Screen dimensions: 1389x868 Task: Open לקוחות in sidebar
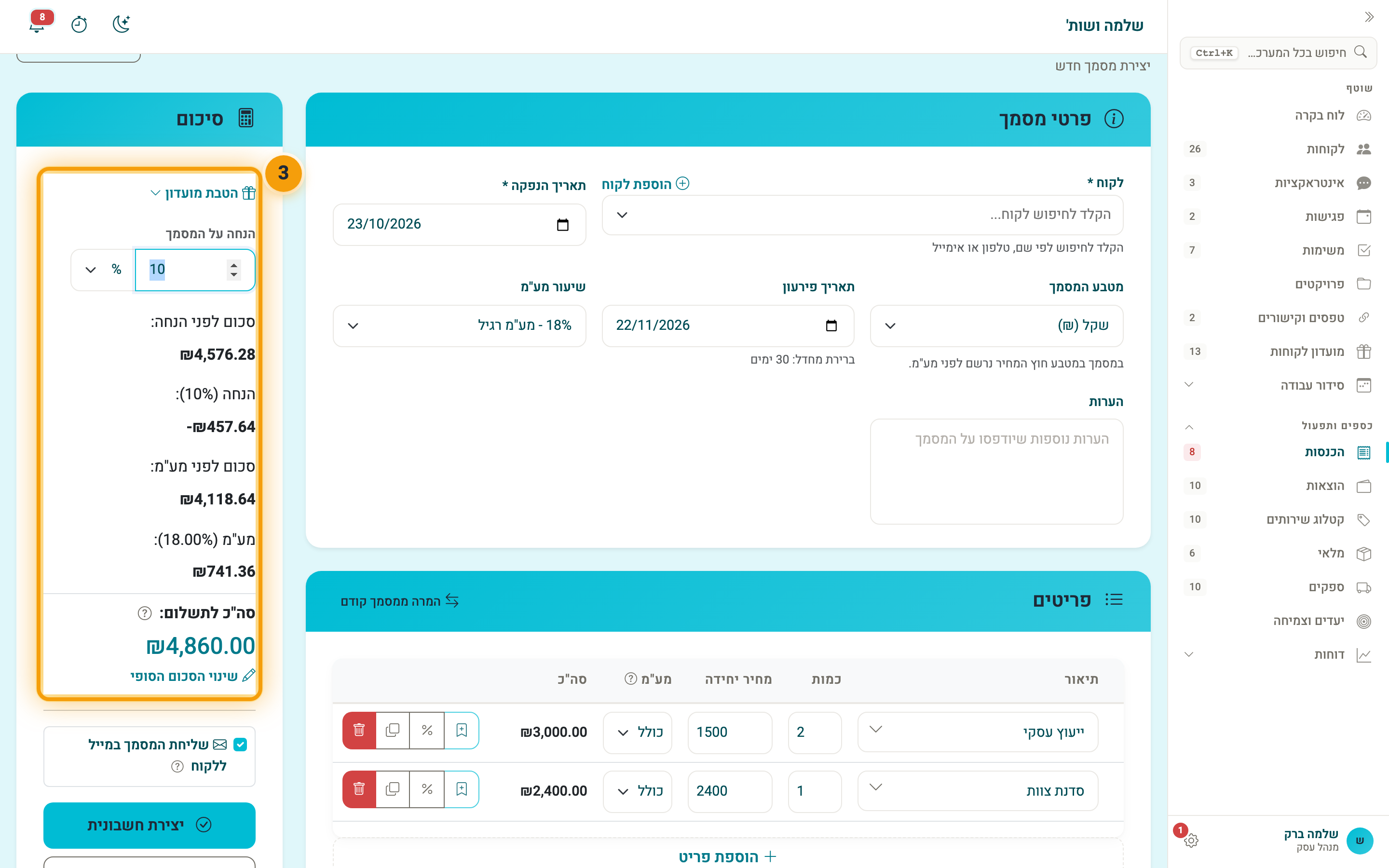1278,149
